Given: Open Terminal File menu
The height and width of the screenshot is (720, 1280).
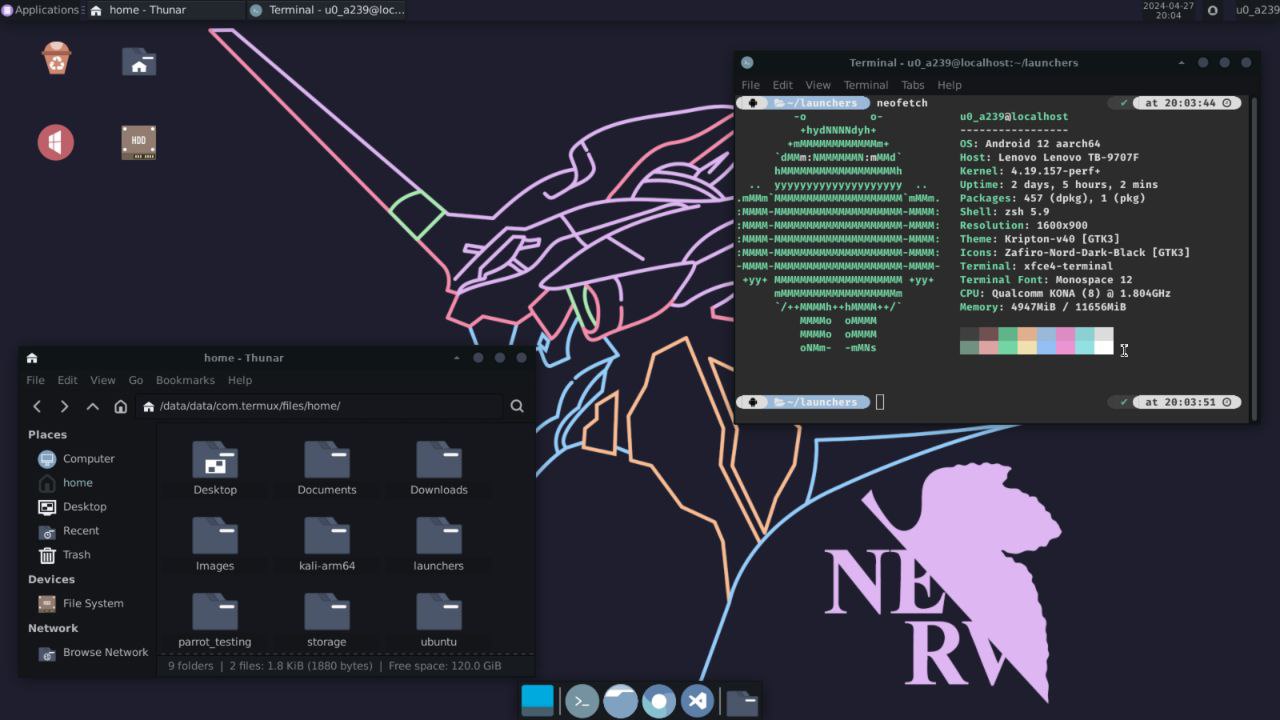Looking at the screenshot, I should pos(750,85).
